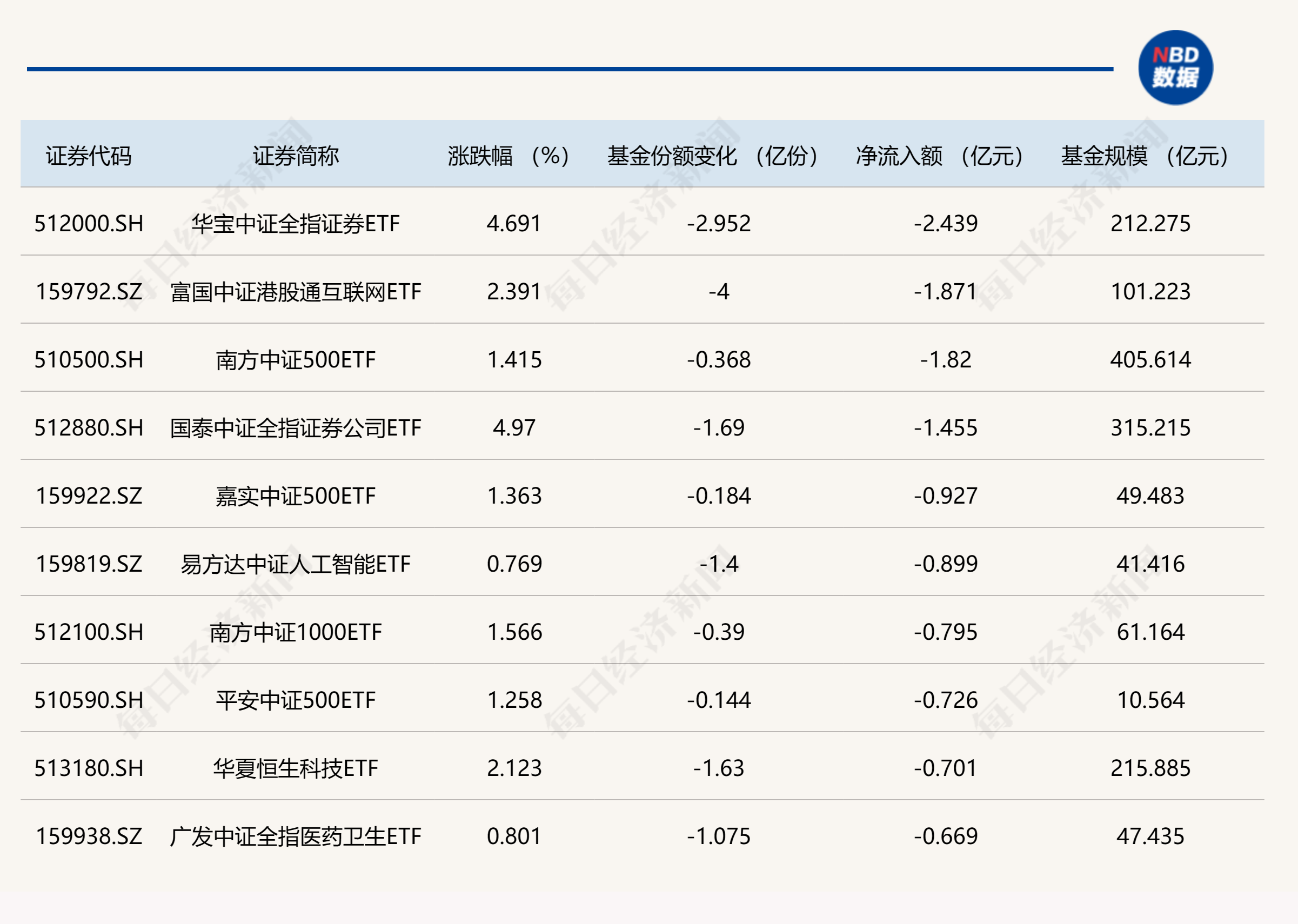Screen dimensions: 1298x924
Task: Click the value -0.39
Action: click(x=719, y=632)
